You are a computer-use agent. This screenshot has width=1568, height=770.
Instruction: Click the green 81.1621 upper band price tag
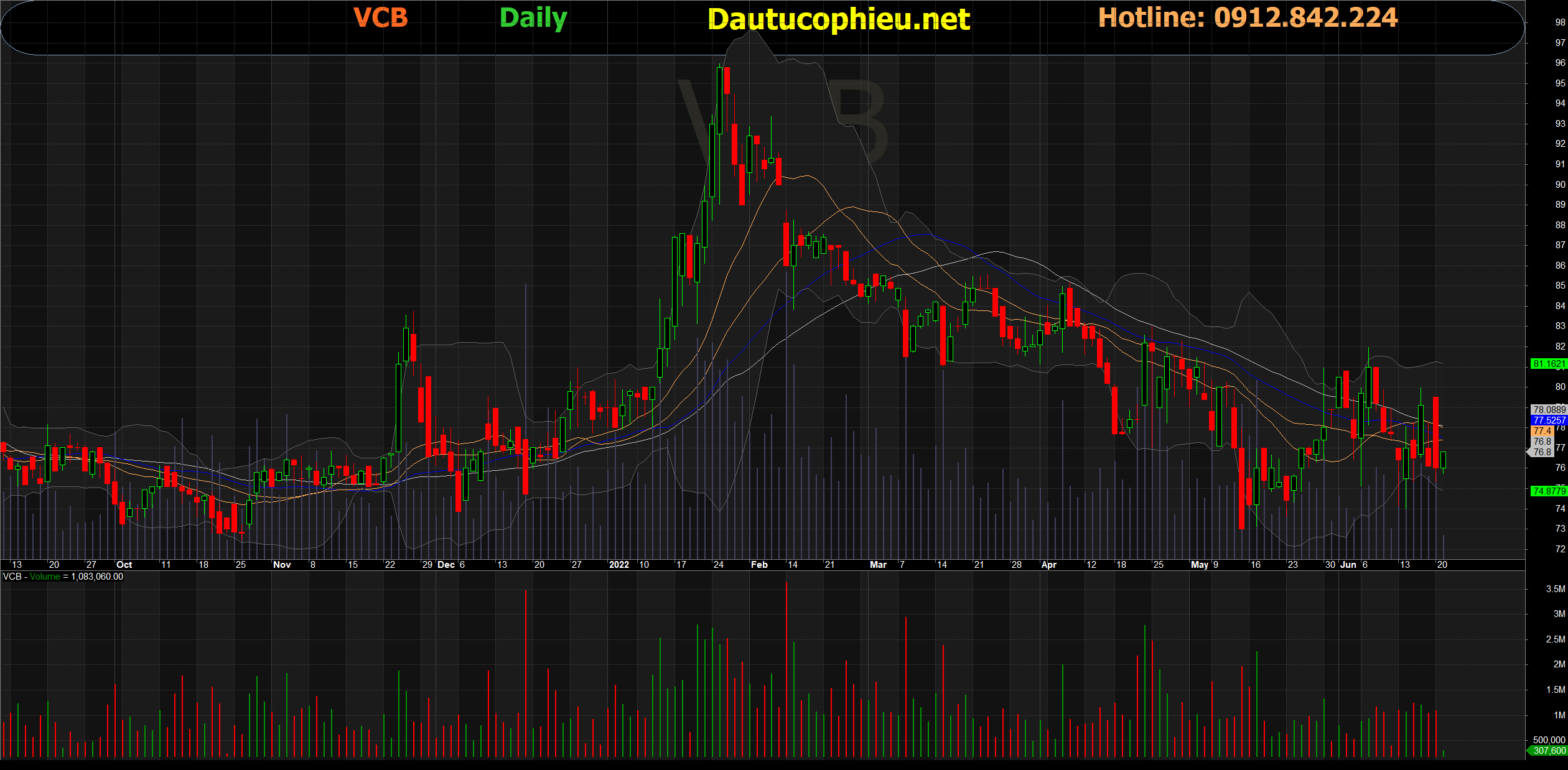(x=1548, y=364)
